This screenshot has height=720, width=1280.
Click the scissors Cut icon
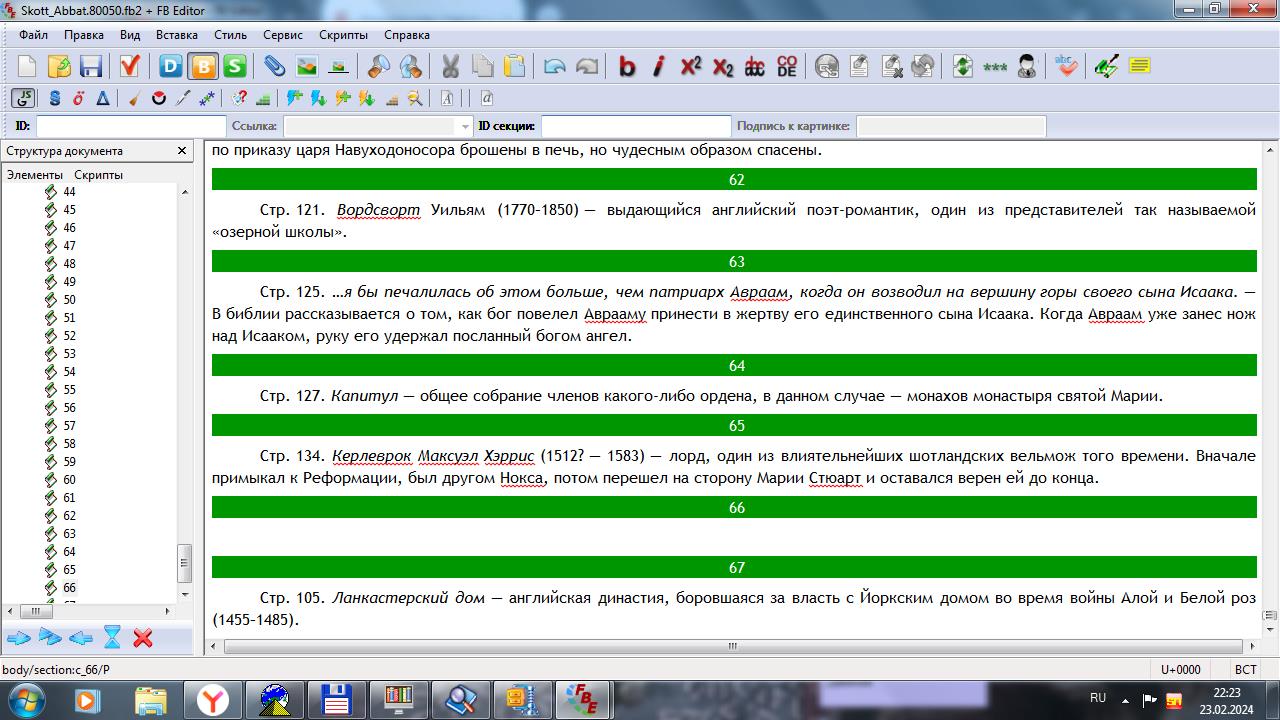point(450,67)
